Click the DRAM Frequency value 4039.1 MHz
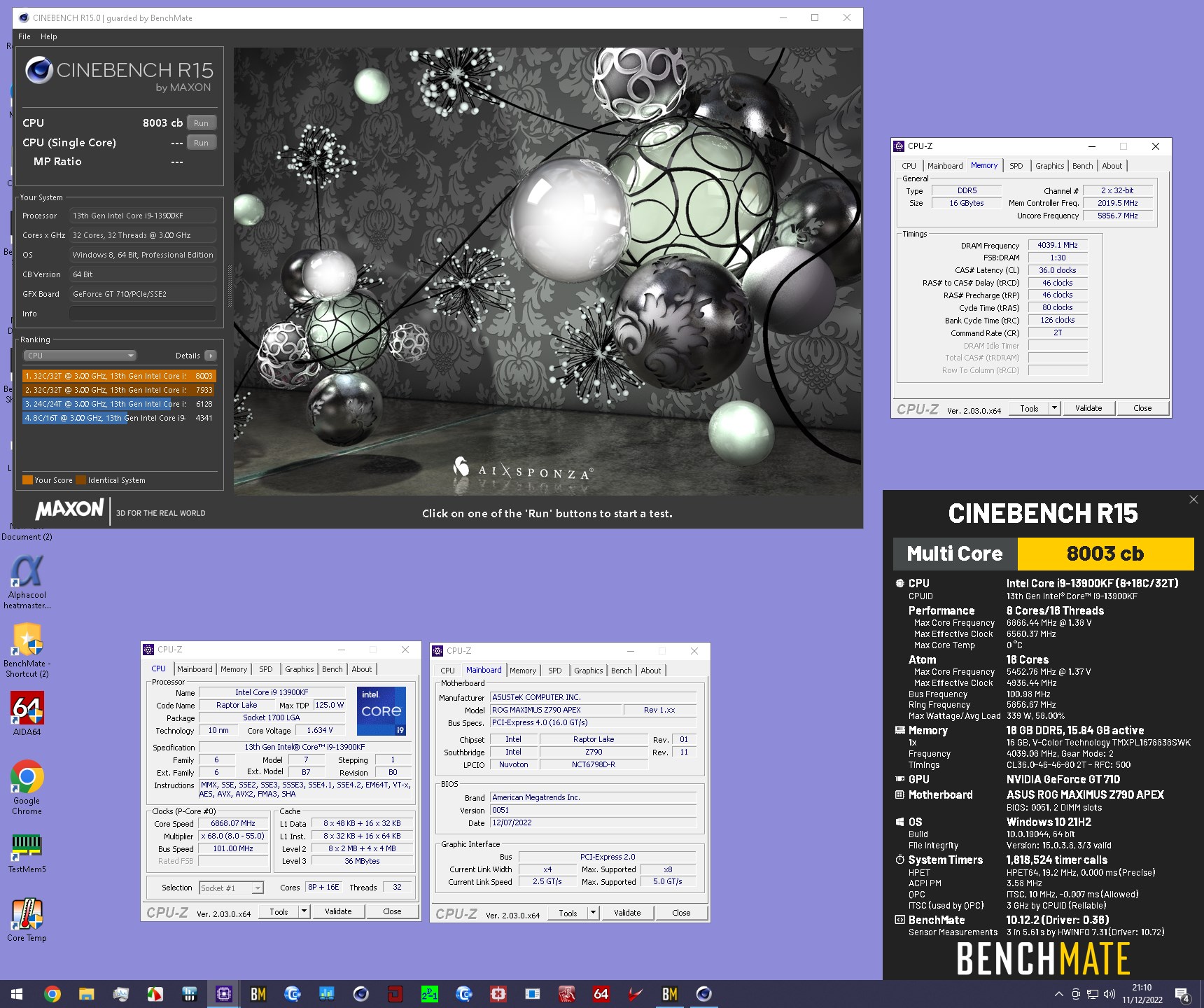The width and height of the screenshot is (1204, 1008). coord(1058,245)
